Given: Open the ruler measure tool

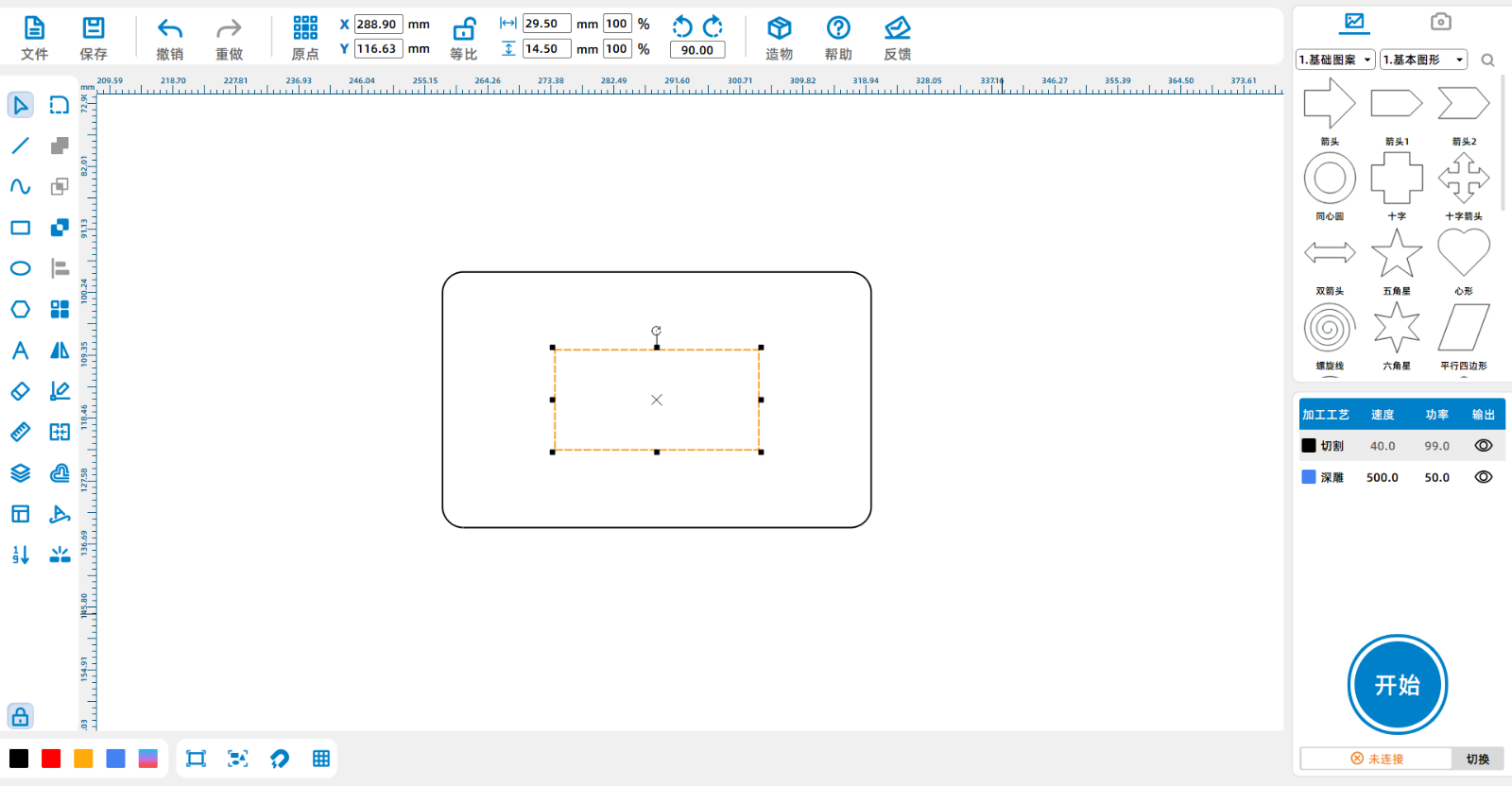Looking at the screenshot, I should click(x=20, y=433).
